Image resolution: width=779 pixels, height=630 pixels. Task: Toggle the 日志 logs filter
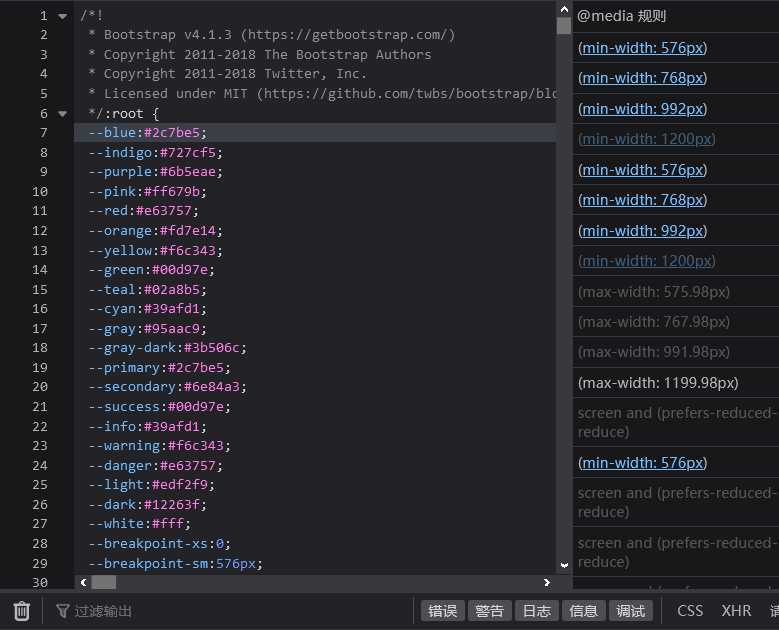tap(537, 611)
